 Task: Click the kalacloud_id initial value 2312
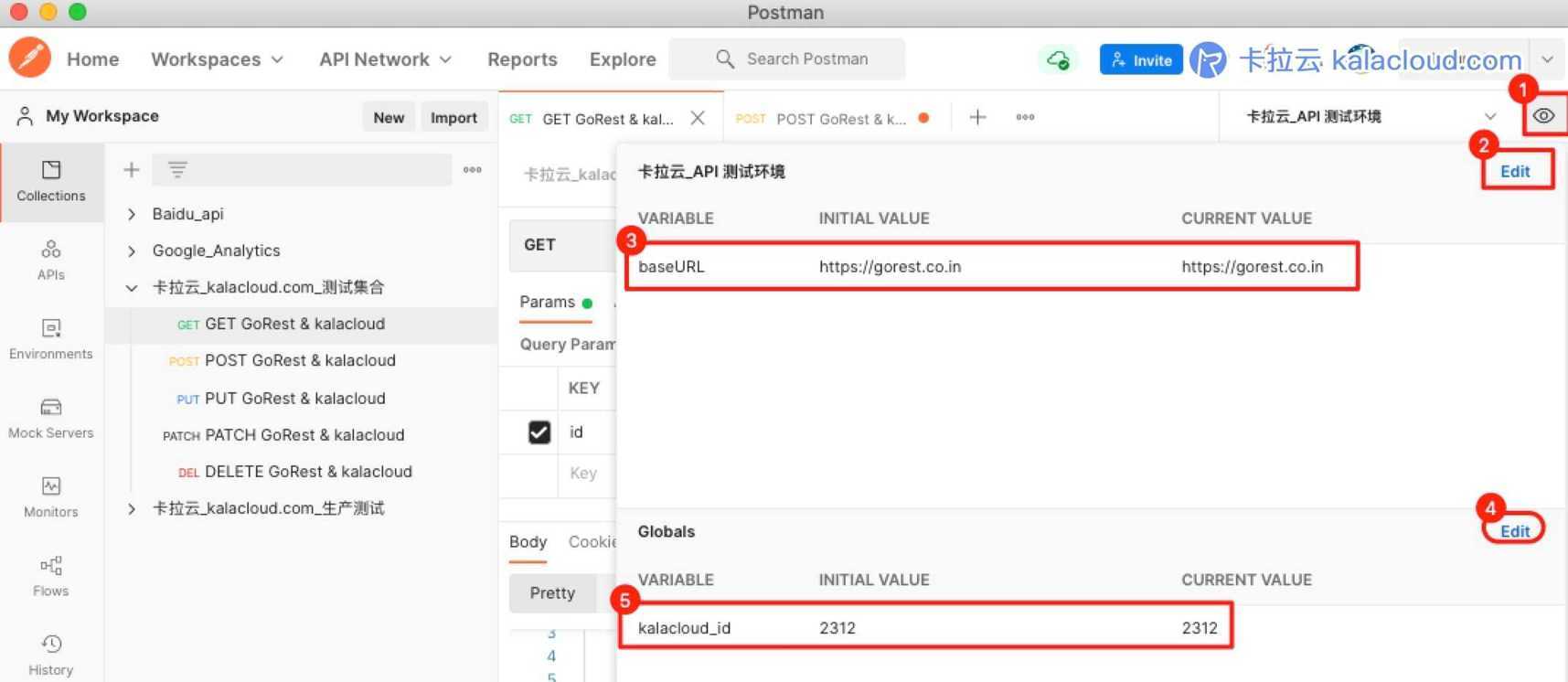click(x=837, y=628)
